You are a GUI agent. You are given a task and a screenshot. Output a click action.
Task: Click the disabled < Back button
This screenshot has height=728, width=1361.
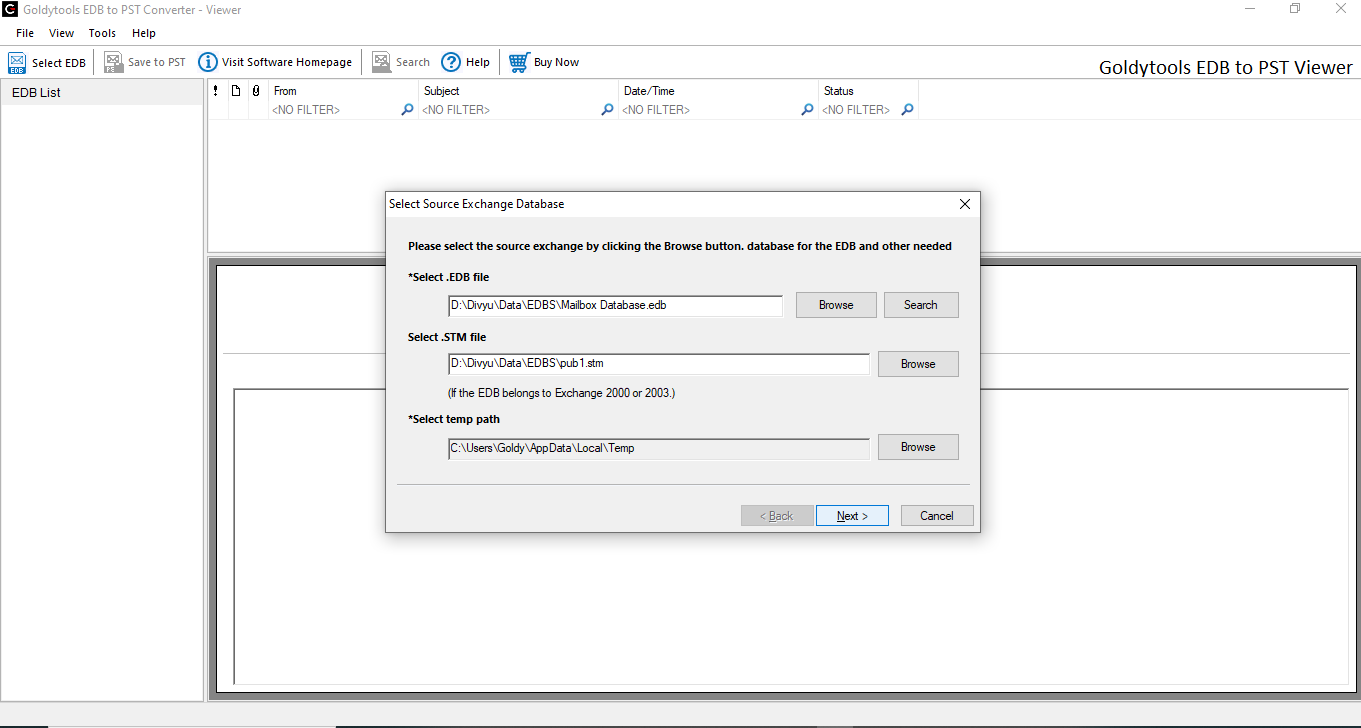(777, 516)
